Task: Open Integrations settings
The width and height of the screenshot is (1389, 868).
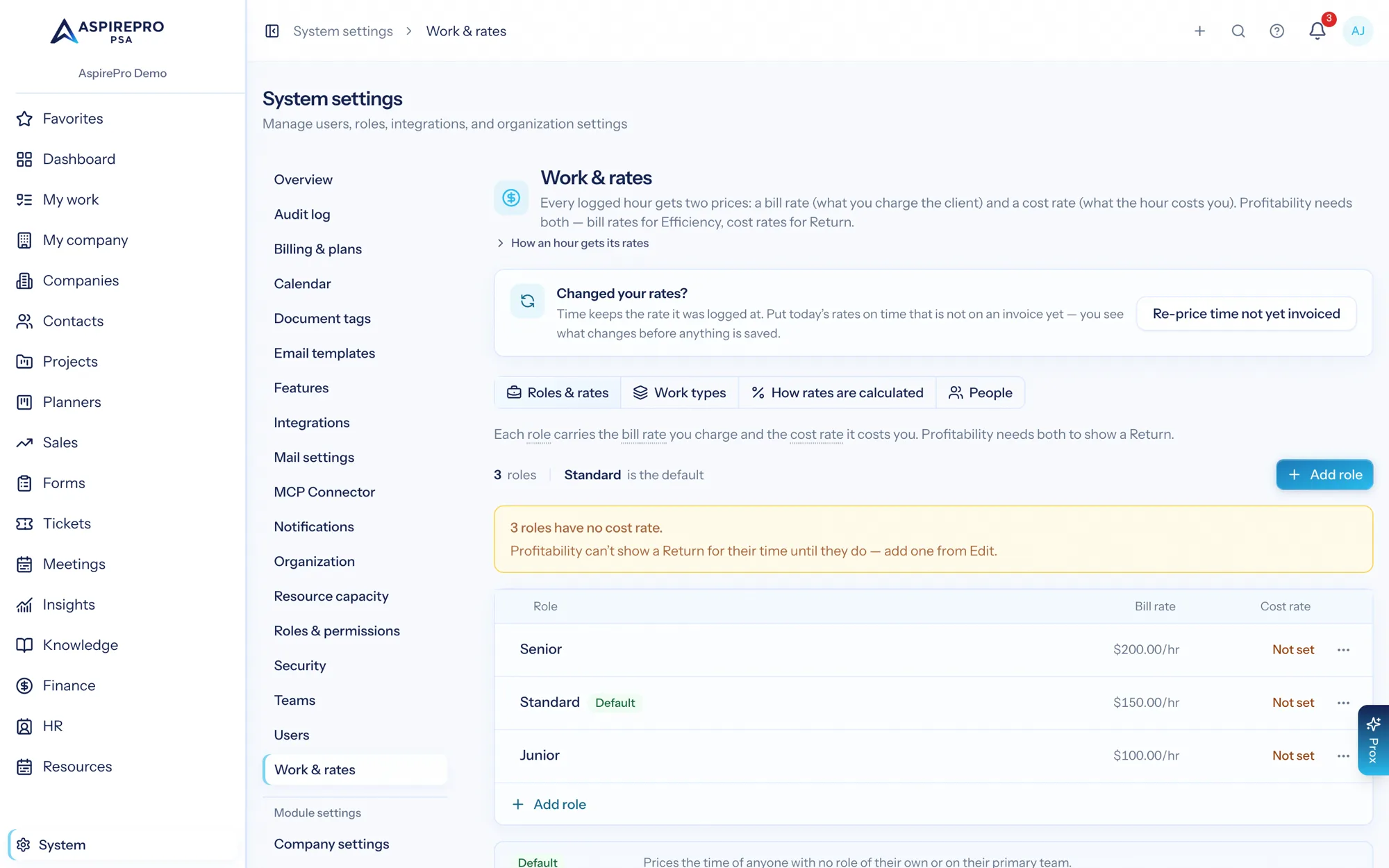Action: (x=356, y=423)
